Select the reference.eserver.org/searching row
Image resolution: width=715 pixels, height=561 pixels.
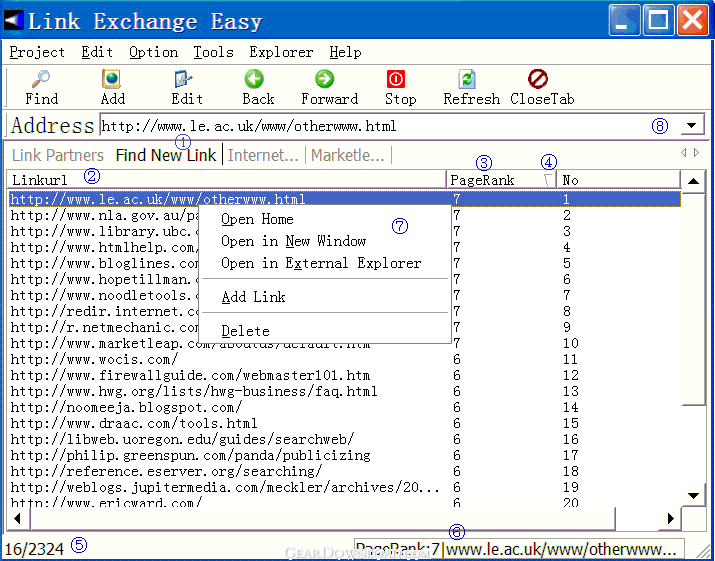point(345,471)
